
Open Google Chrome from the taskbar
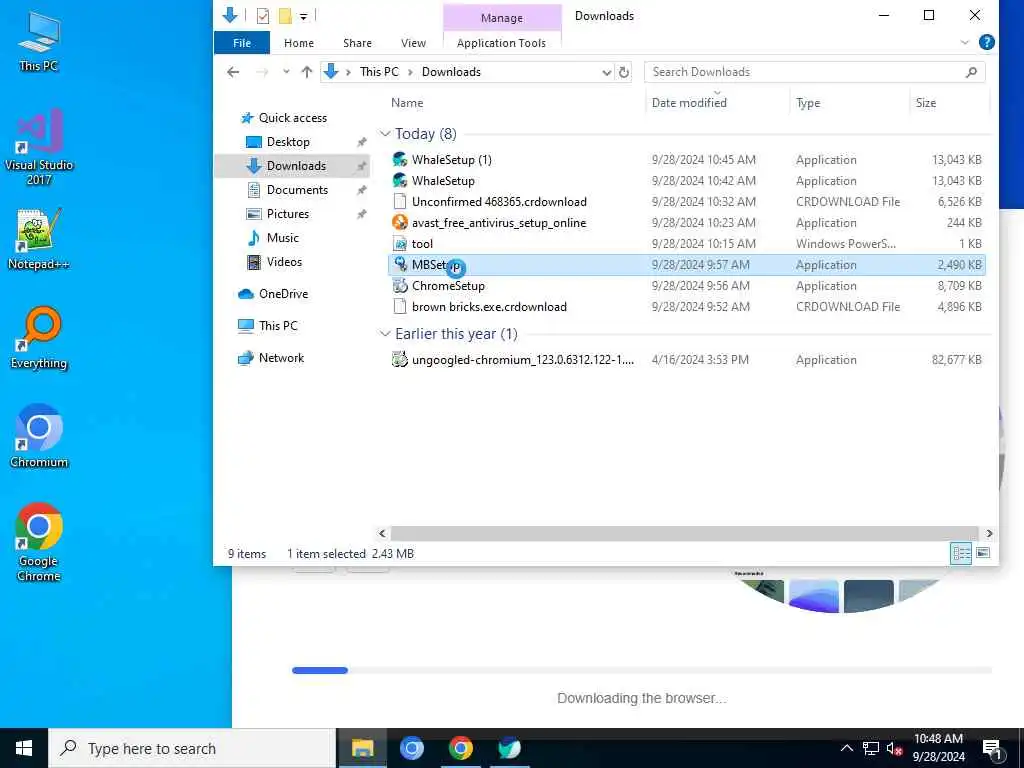click(460, 748)
